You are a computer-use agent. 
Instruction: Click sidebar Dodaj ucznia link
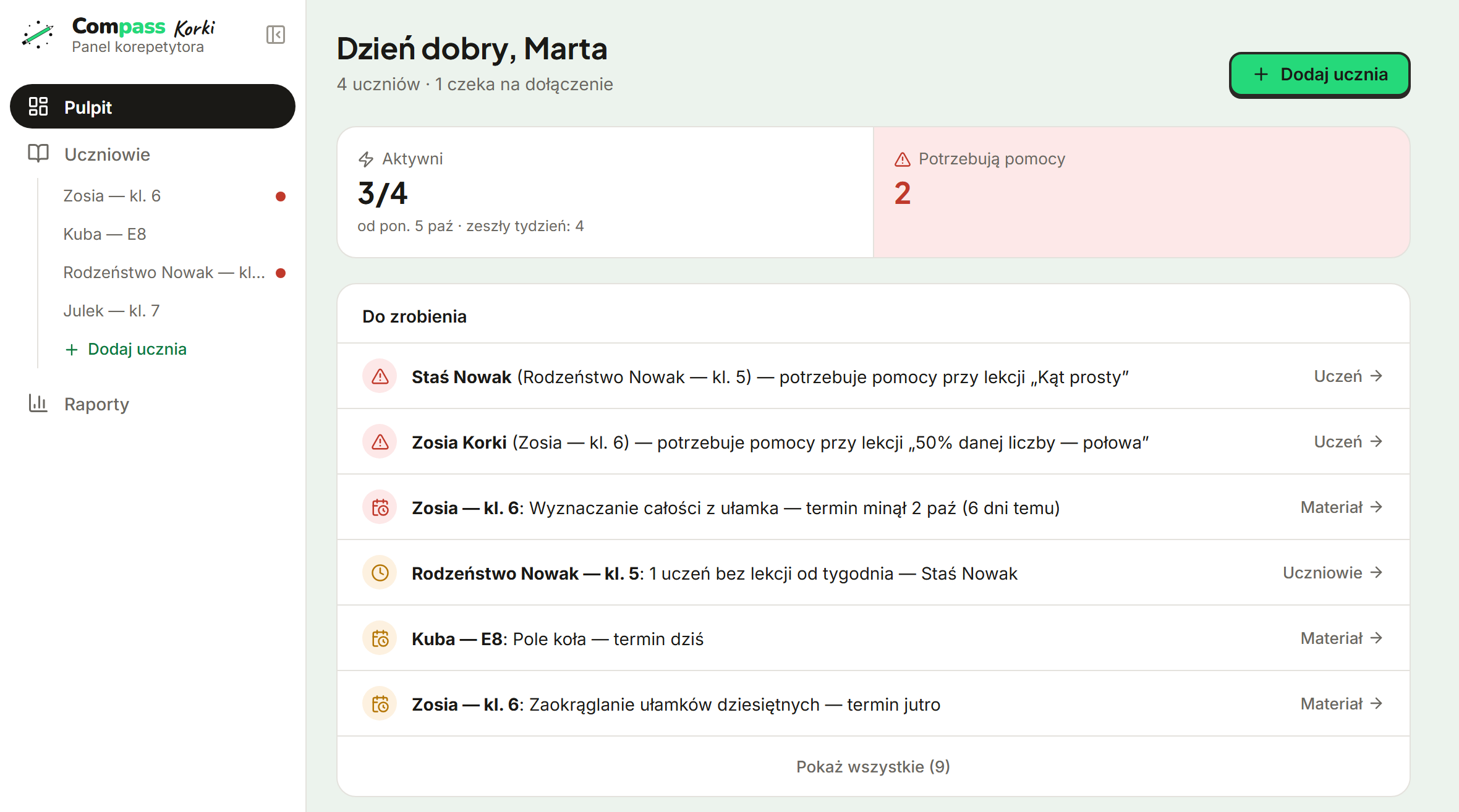point(125,349)
